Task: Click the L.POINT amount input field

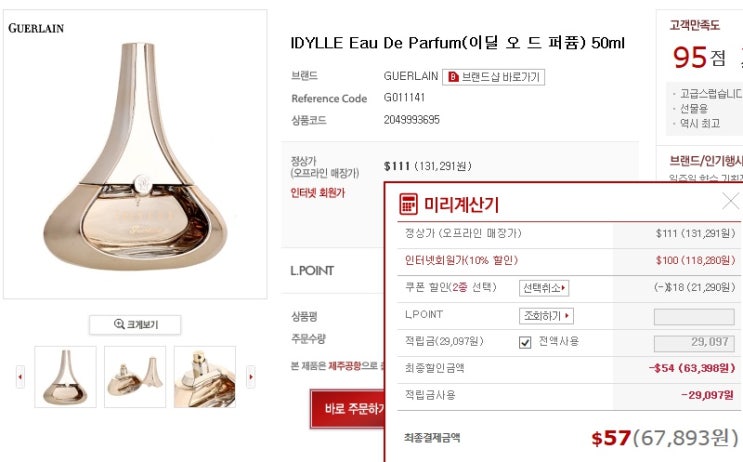Action: [694, 317]
